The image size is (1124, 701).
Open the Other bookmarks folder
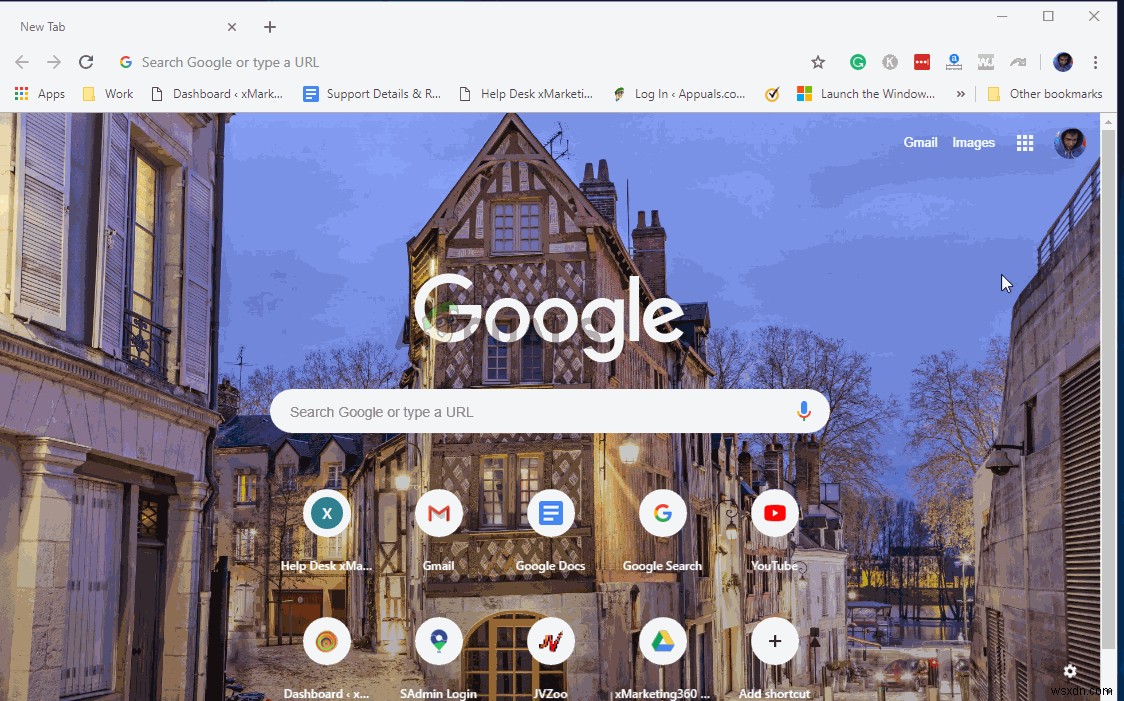(1045, 93)
